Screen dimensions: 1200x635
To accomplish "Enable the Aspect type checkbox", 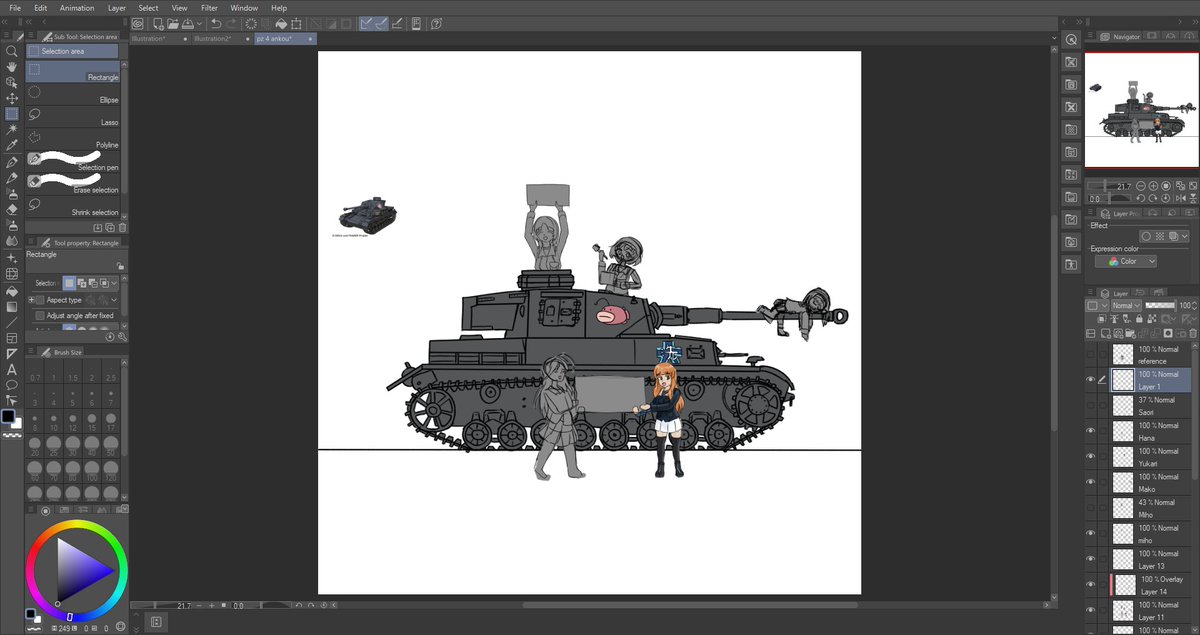I will [41, 300].
